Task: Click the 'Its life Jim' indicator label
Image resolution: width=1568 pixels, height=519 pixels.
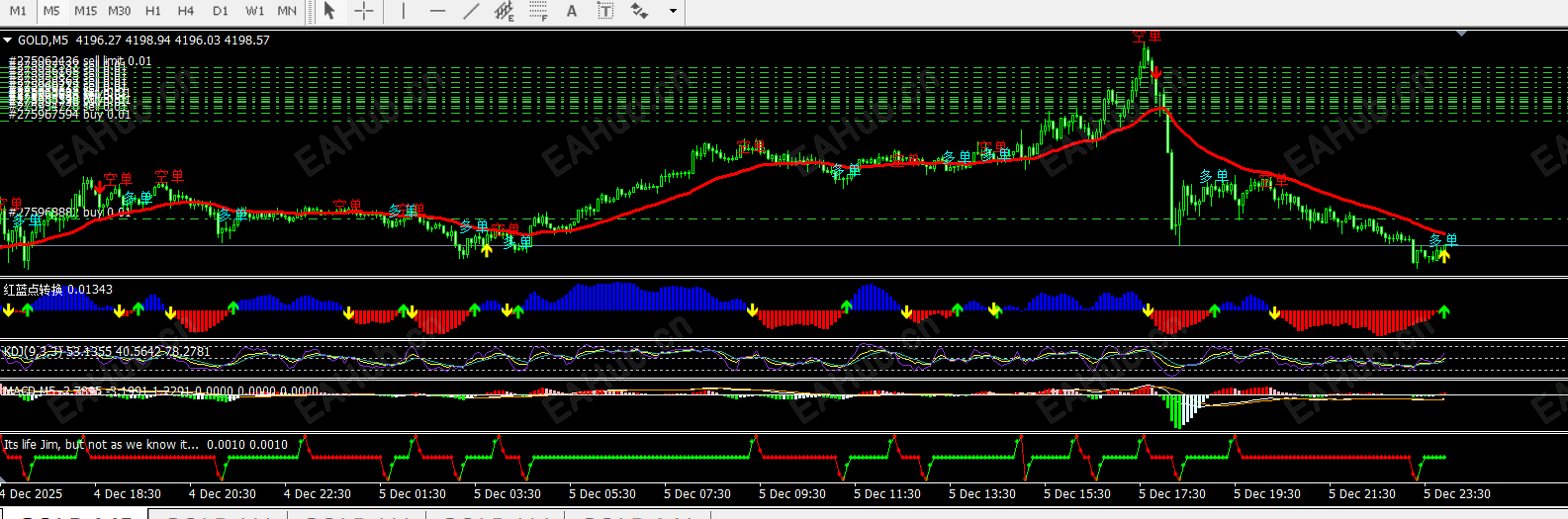Action: (145, 445)
